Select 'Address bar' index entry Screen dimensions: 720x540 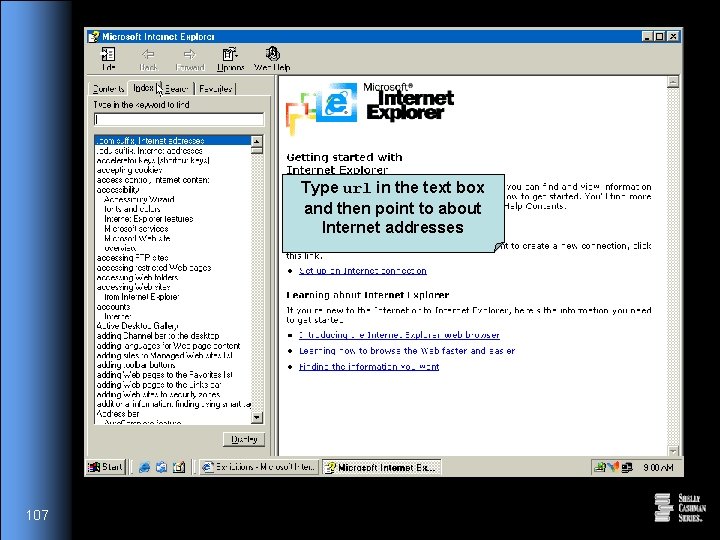[x=118, y=414]
